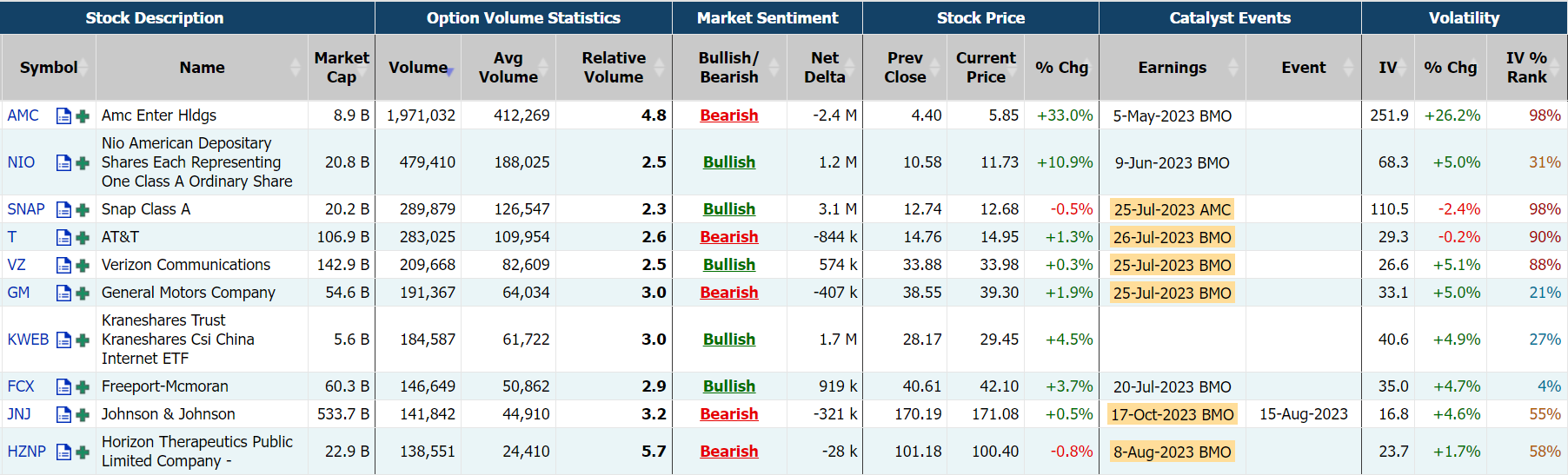This screenshot has height=475, width=1568.
Task: Open the AMC ticker symbol link
Action: [23, 115]
